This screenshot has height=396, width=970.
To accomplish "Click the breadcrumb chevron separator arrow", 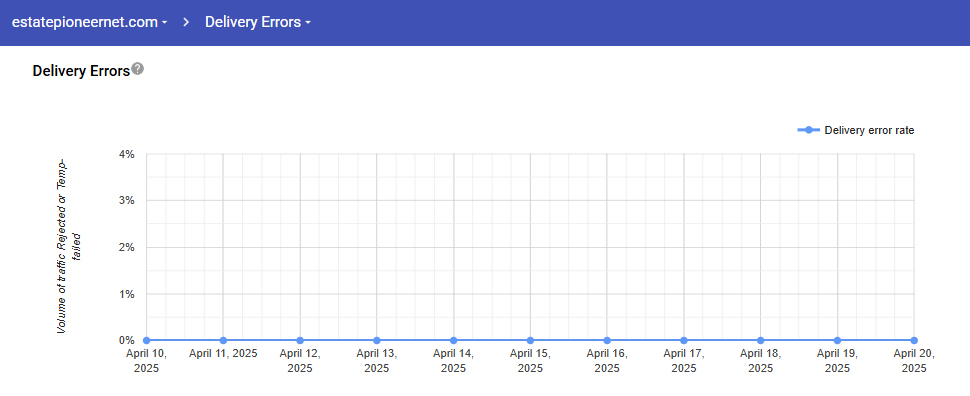I will (x=186, y=22).
